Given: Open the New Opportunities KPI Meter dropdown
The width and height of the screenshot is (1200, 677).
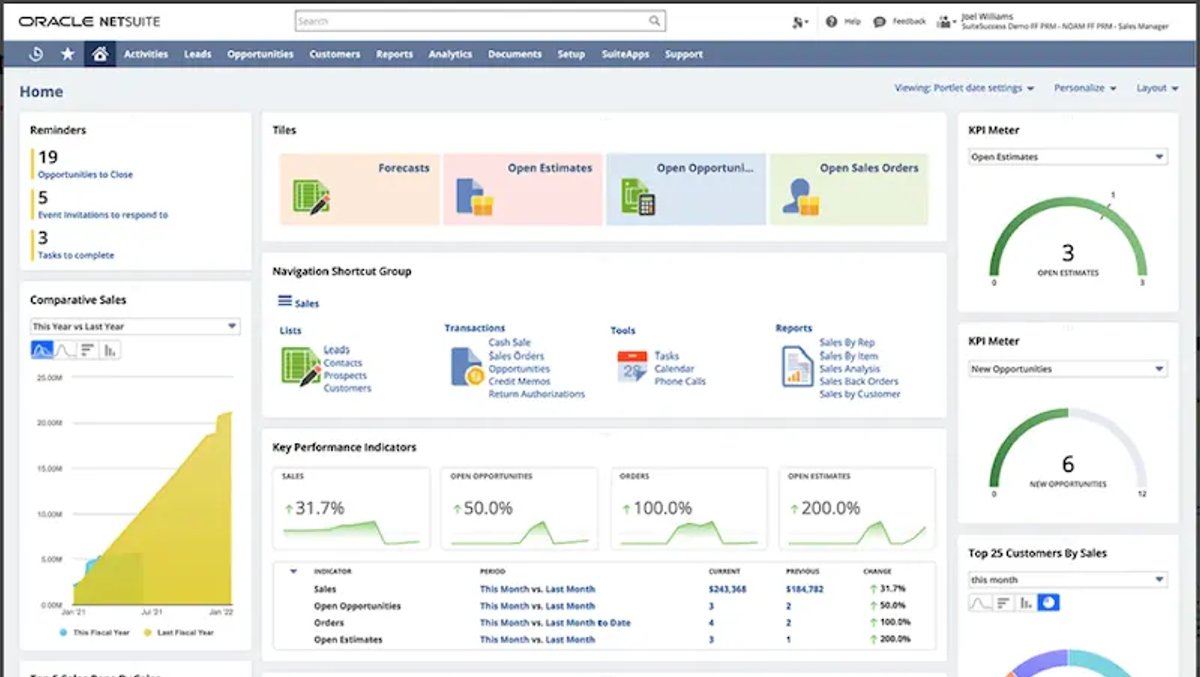Looking at the screenshot, I should point(1068,369).
